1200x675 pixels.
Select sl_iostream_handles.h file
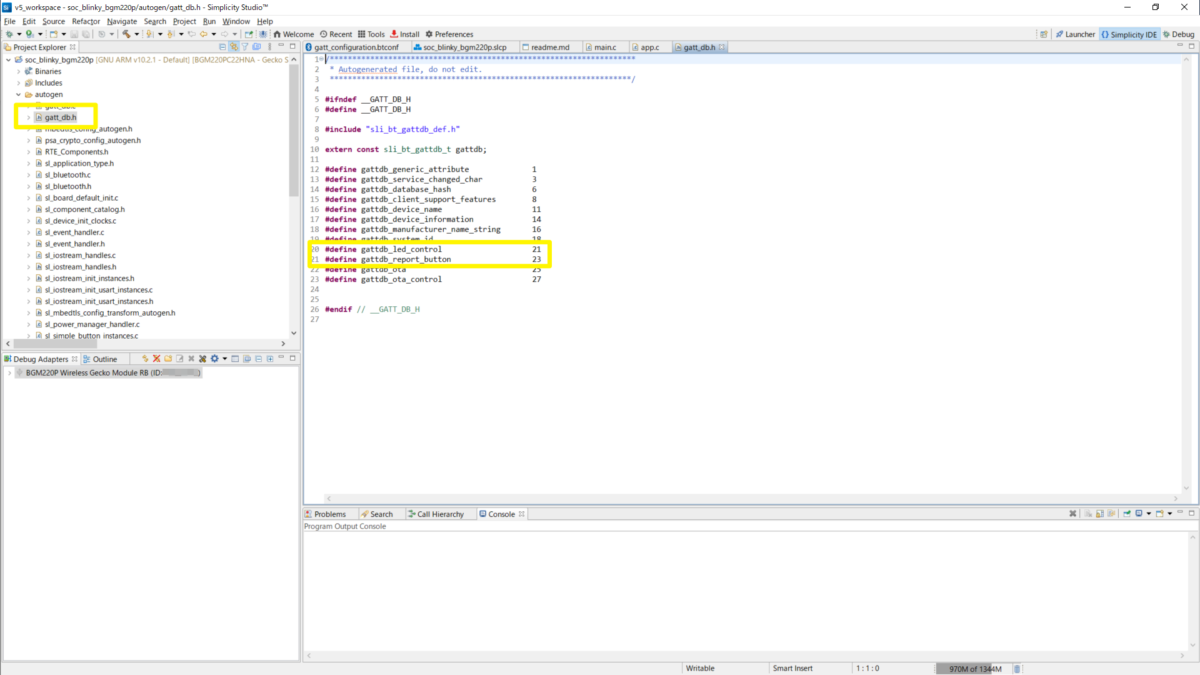click(x=81, y=267)
